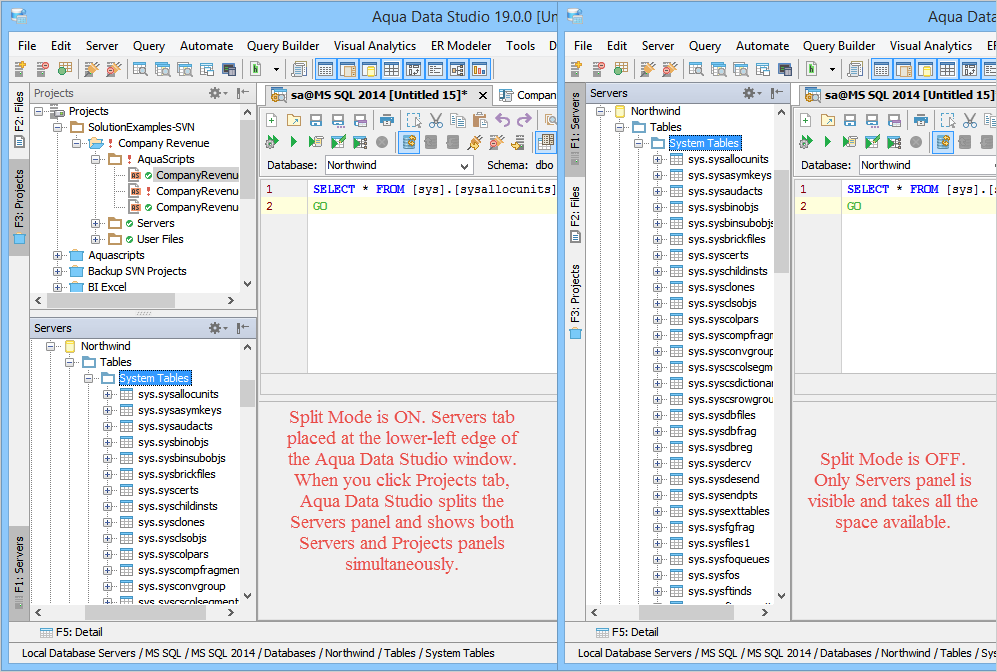Click Save icon in left query toolbar
Screen dimensions: 997x672
coord(316,120)
